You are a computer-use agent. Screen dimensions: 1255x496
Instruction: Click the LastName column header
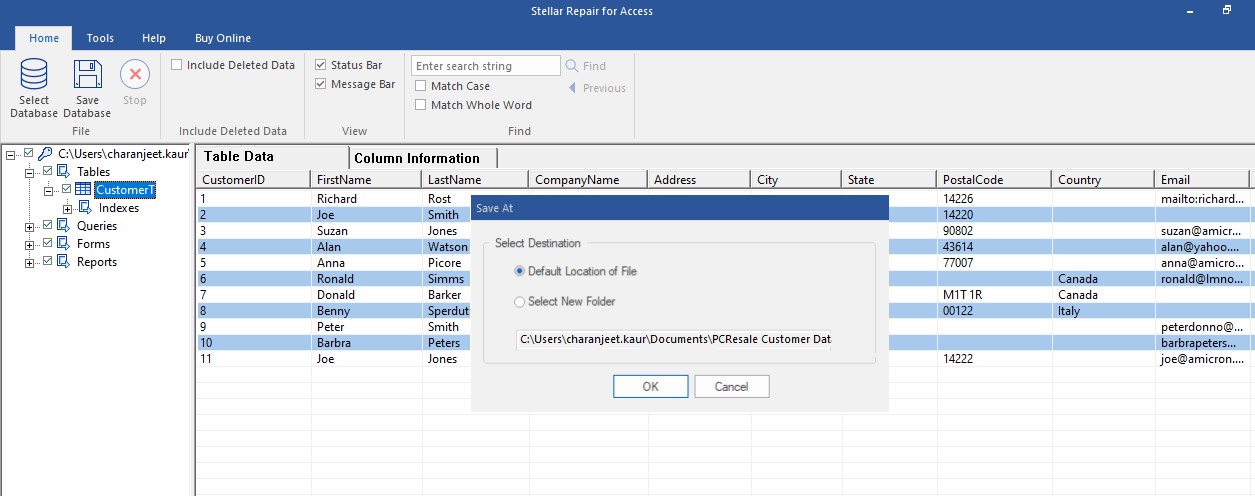pos(475,180)
